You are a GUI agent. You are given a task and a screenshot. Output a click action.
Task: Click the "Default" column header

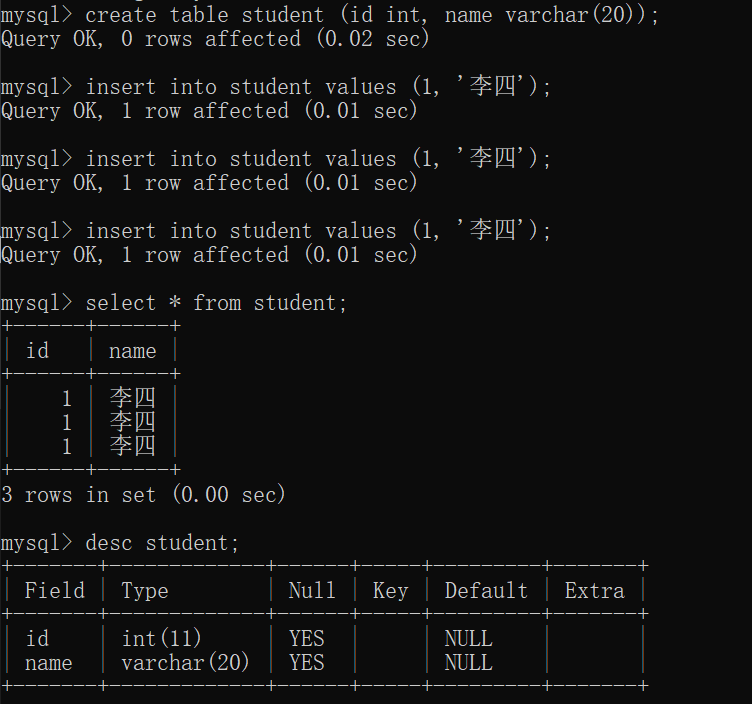click(486, 591)
